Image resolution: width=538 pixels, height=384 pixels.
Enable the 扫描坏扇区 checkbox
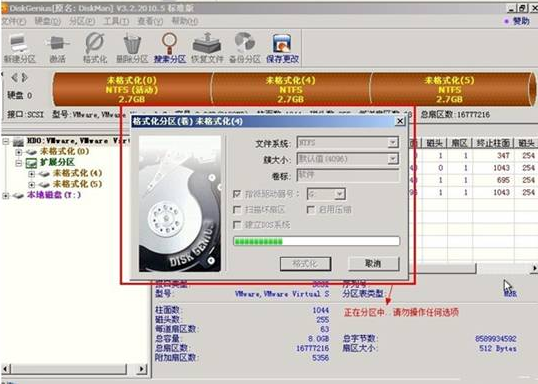tap(237, 209)
